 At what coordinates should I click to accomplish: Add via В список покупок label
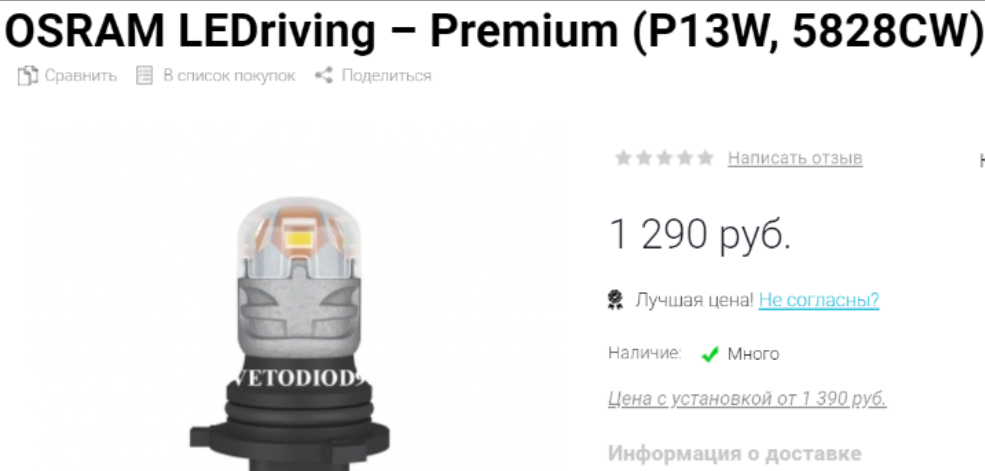click(x=229, y=76)
